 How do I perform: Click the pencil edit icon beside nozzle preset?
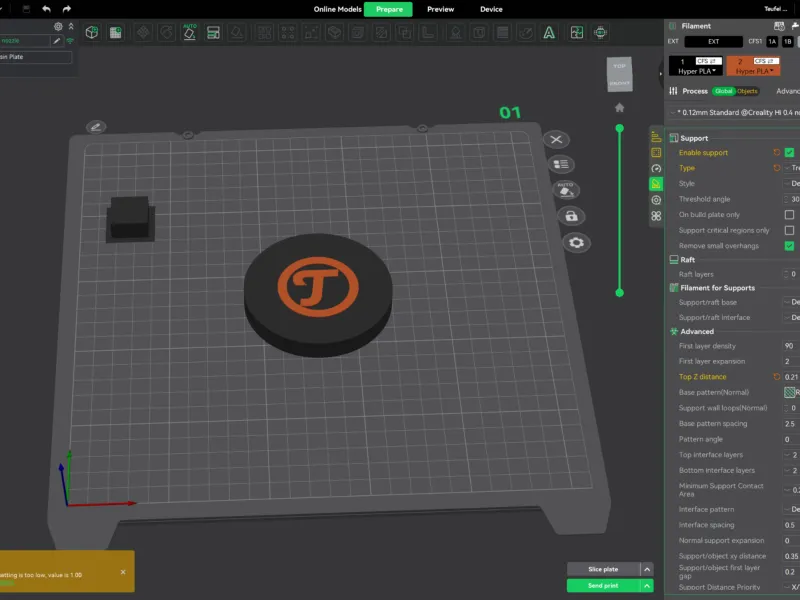(57, 40)
